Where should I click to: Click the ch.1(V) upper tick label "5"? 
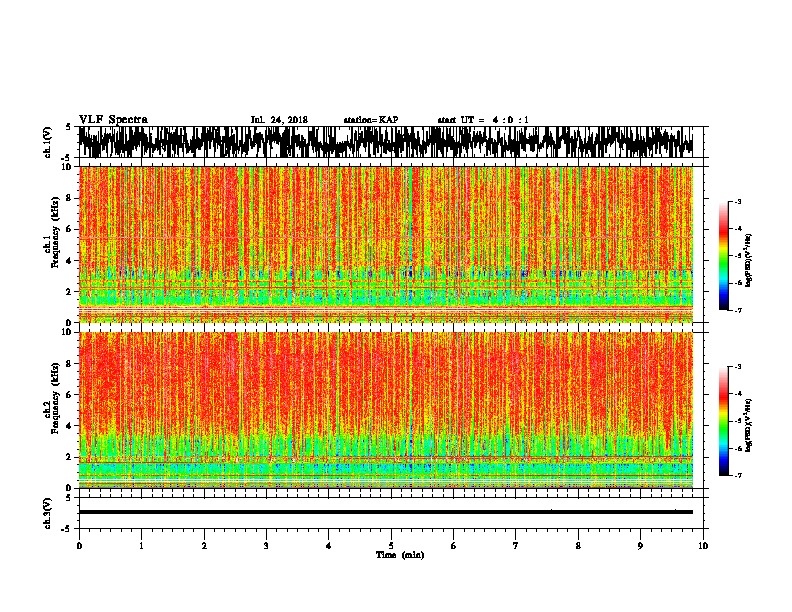click(69, 127)
